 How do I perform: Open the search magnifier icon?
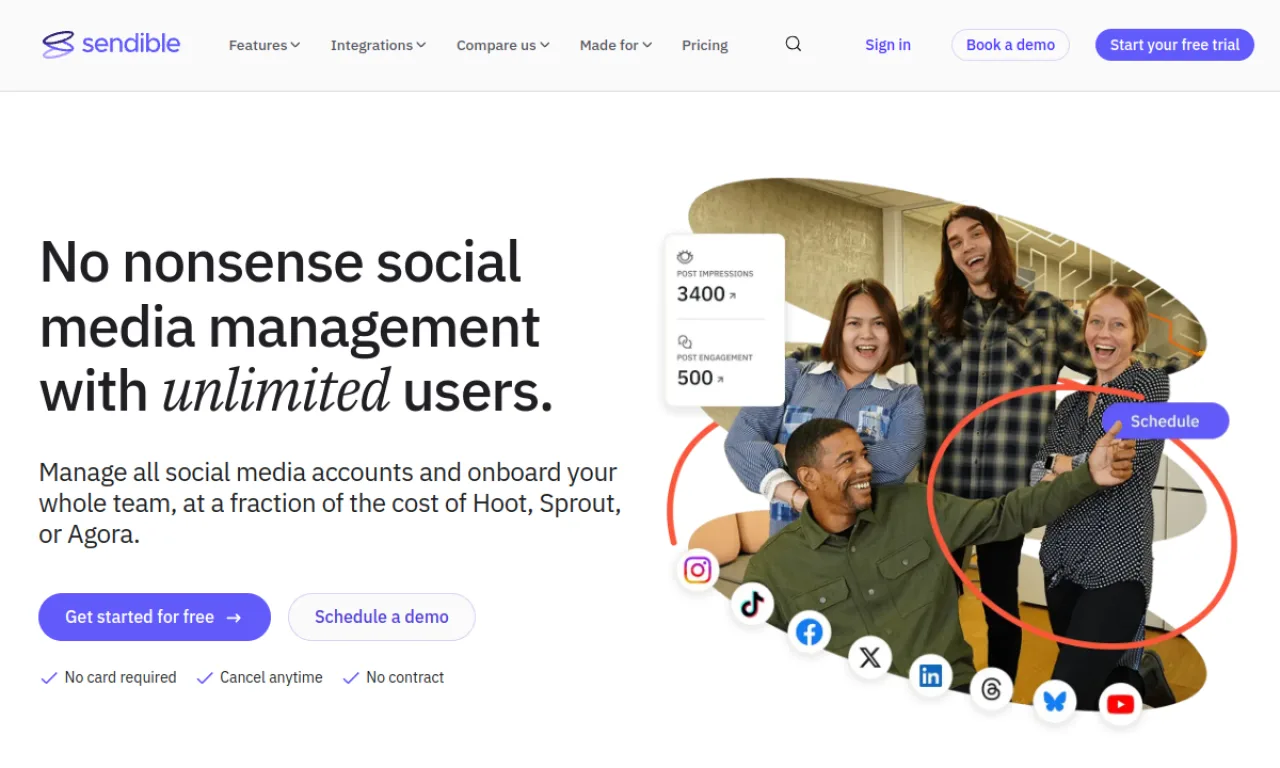pyautogui.click(x=793, y=44)
